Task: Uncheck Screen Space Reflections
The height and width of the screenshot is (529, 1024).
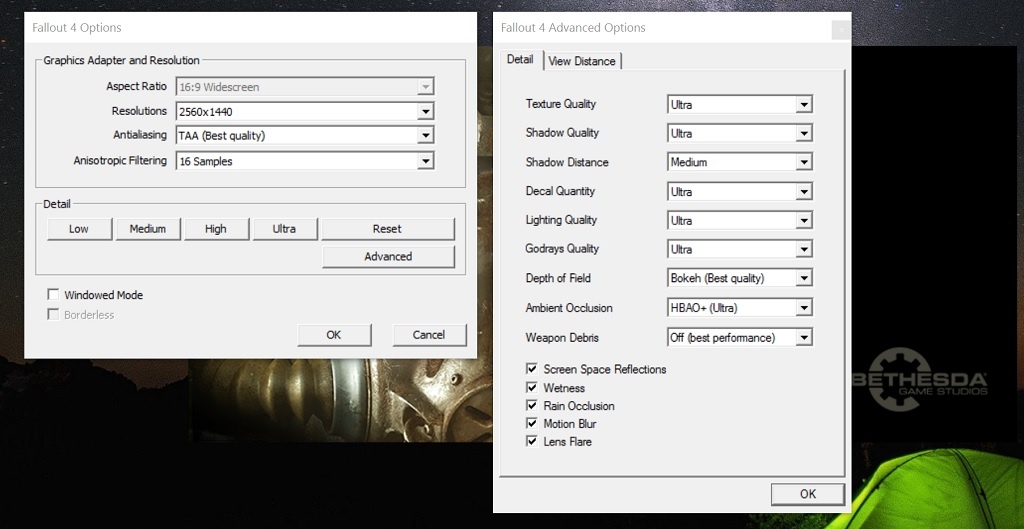Action: [x=532, y=370]
